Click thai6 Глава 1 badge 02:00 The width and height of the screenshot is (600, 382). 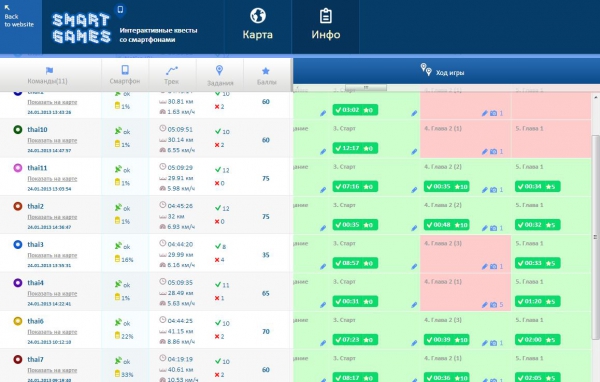(x=538, y=340)
